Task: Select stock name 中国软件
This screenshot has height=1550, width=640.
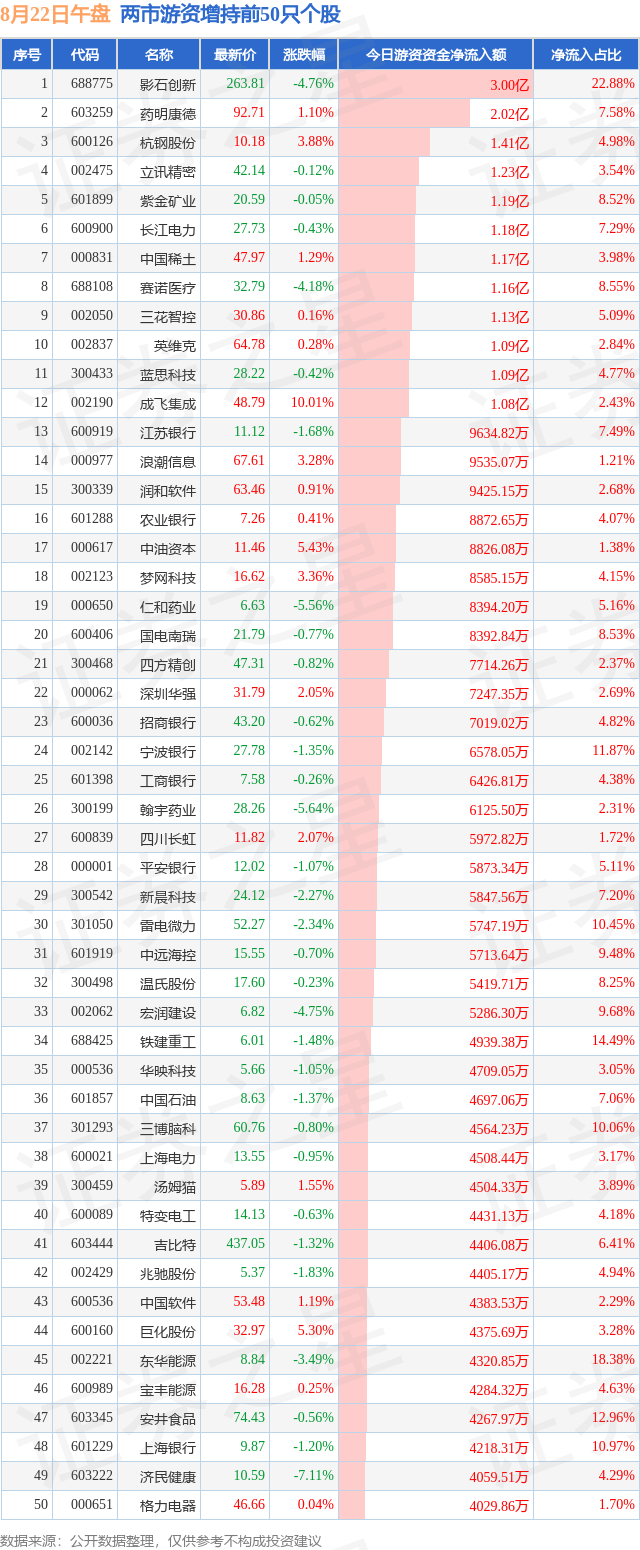Action: coord(168,1303)
